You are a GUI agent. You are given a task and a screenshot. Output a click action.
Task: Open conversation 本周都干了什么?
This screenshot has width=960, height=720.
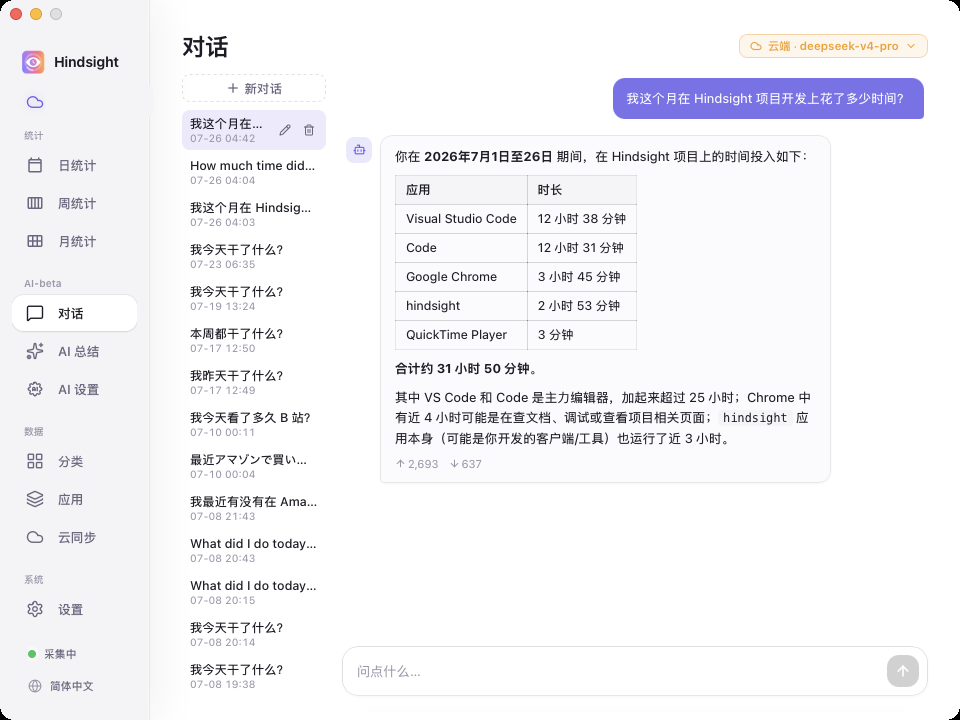coord(254,340)
